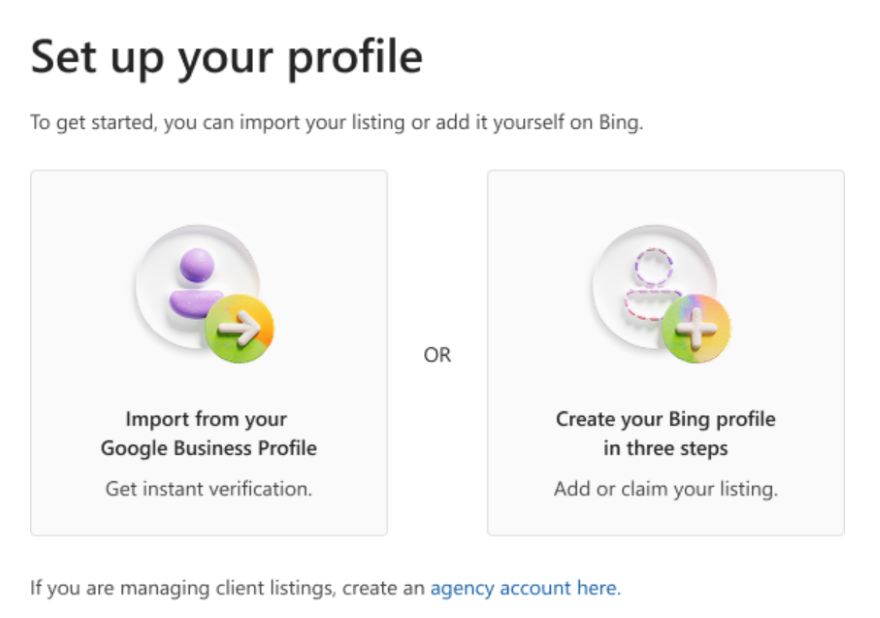Click "Get instant verification." subtitle

pos(208,489)
